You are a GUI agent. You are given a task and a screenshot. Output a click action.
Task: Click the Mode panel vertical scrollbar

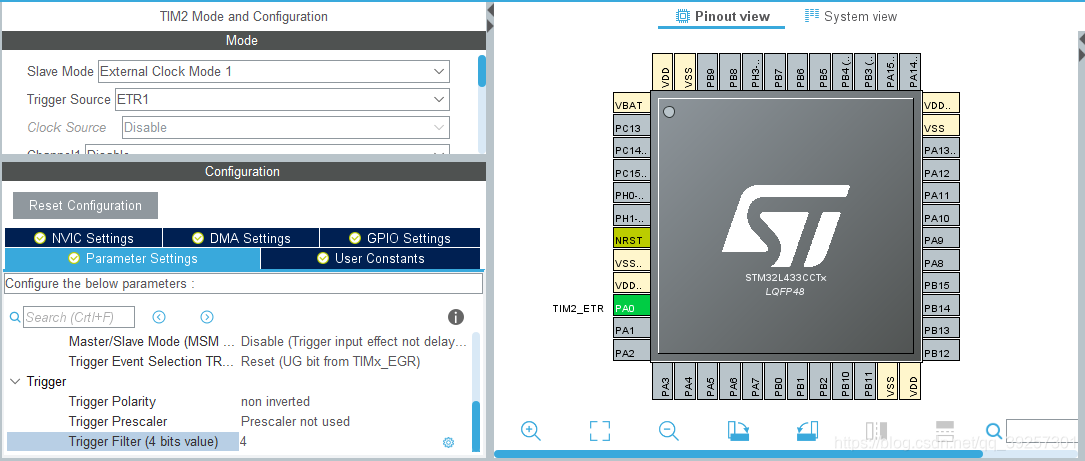482,71
